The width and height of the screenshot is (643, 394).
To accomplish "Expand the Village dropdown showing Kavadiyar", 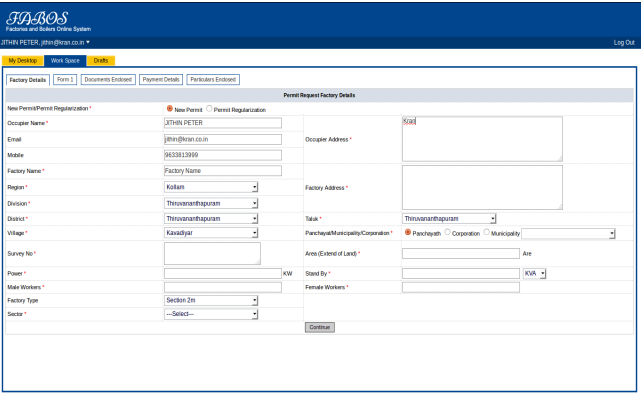I will pos(211,233).
